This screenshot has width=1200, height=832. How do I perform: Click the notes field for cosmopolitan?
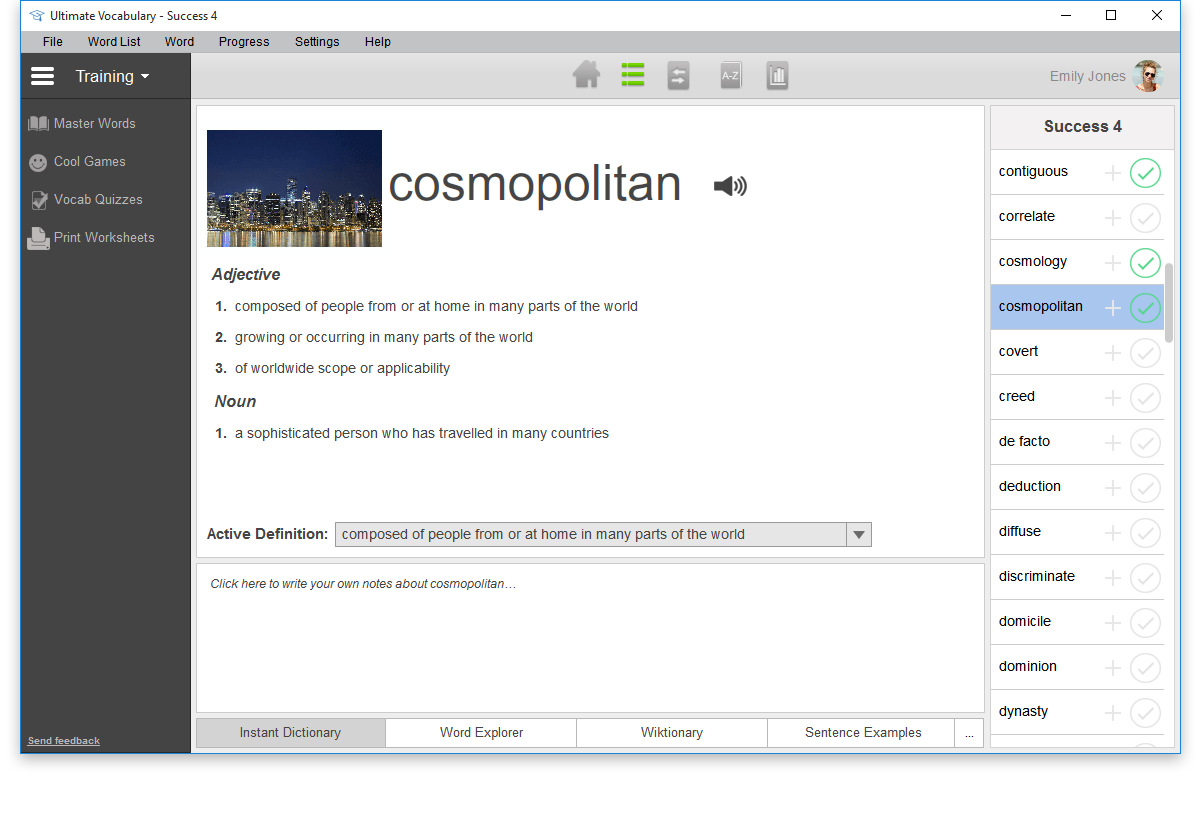coord(590,638)
